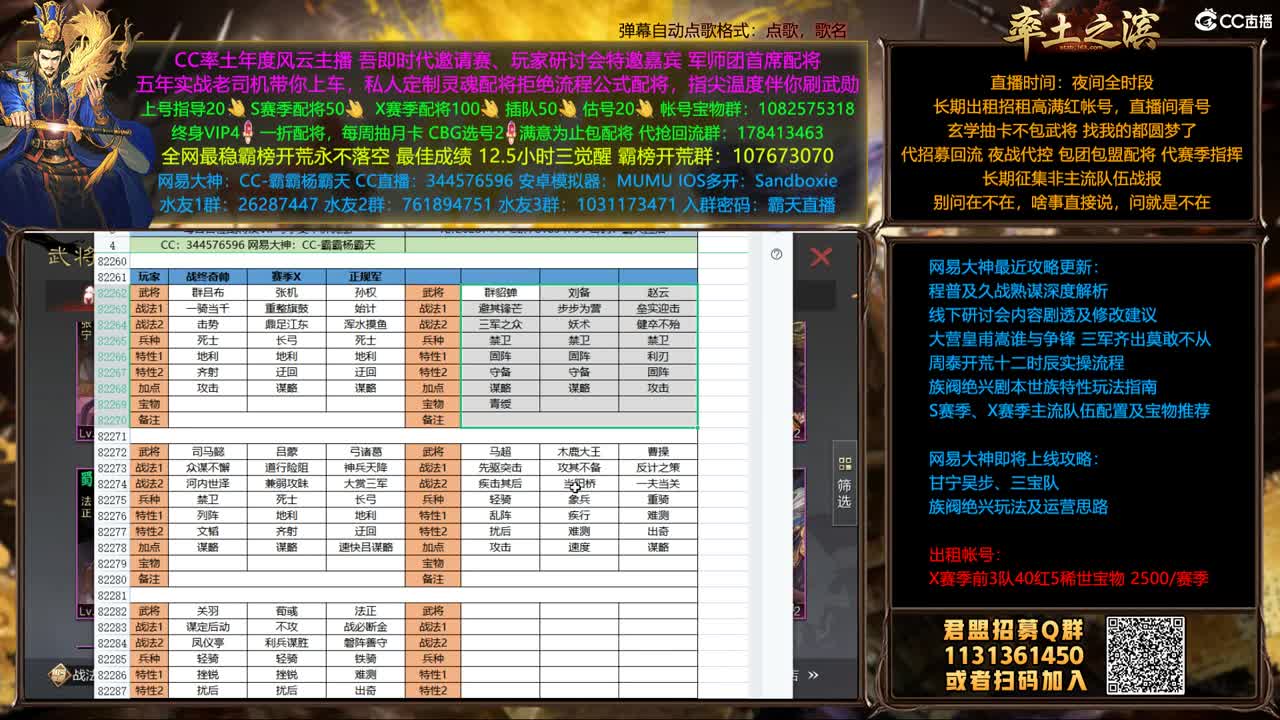Click the 战法 icon at bottom left
This screenshot has height=720, width=1280.
[x=61, y=676]
